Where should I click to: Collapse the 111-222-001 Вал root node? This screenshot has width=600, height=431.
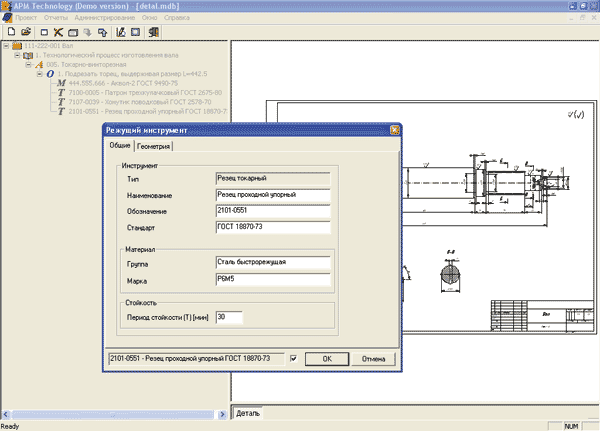tap(5, 46)
